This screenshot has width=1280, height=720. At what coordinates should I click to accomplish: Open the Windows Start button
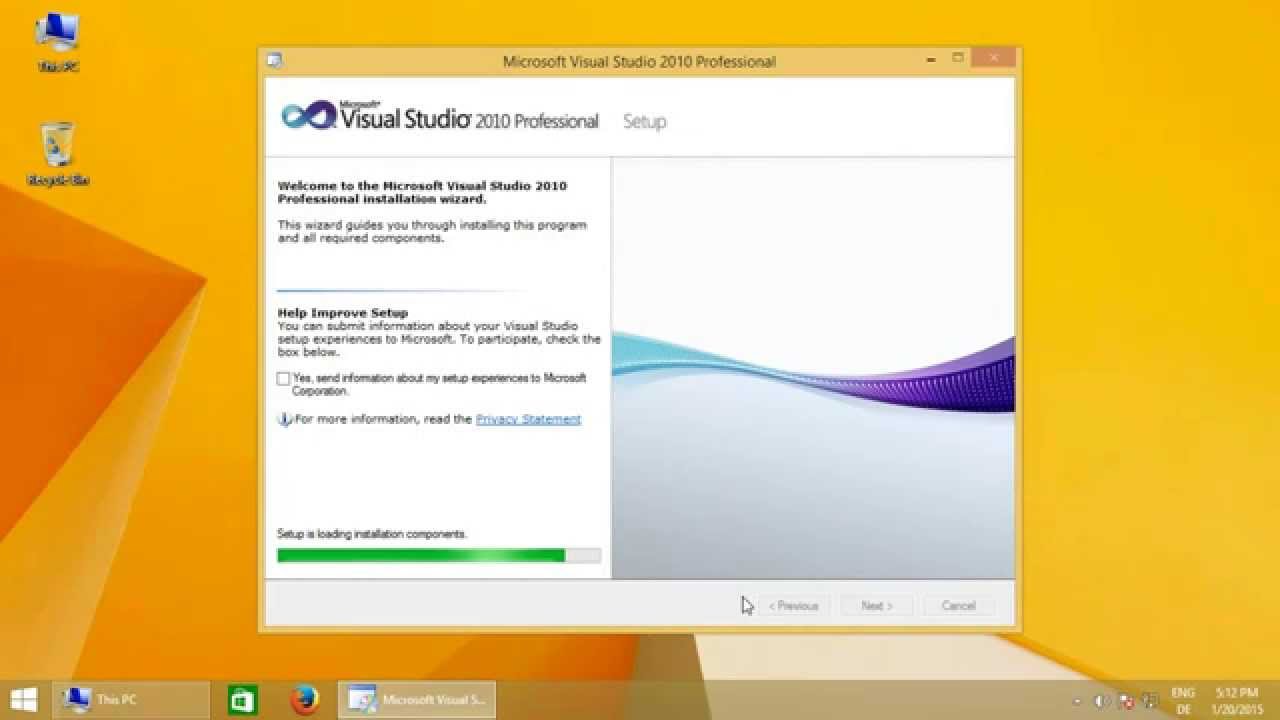[x=24, y=699]
